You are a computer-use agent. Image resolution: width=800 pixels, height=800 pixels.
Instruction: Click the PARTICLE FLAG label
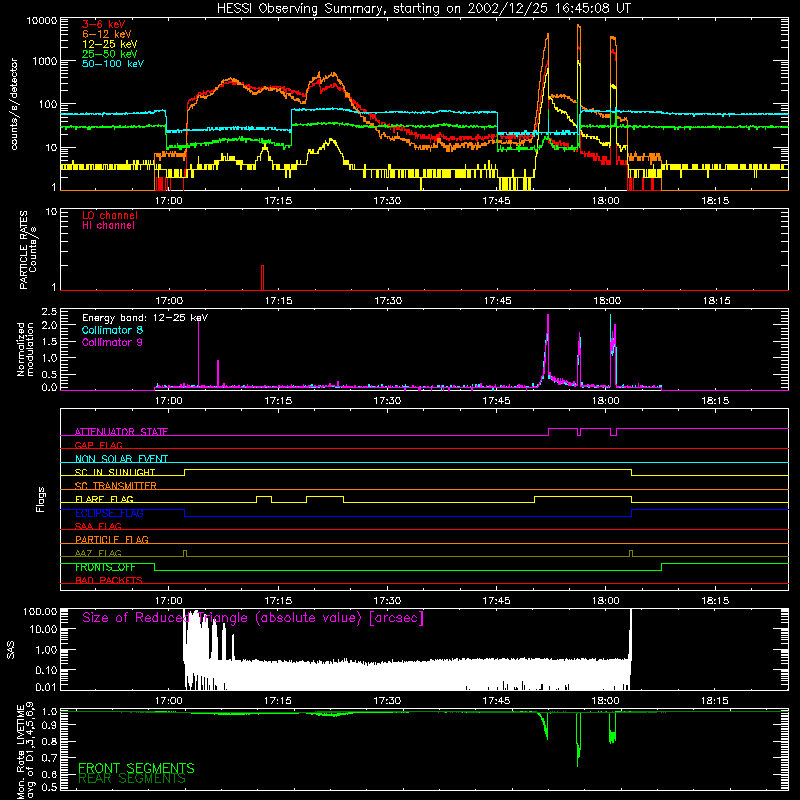click(x=112, y=539)
